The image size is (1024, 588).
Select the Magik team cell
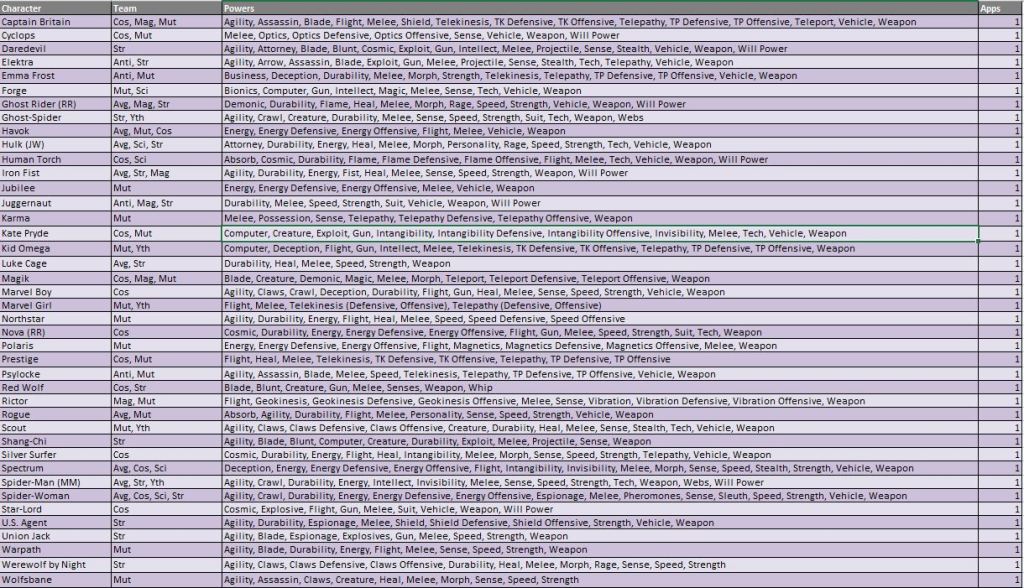165,279
